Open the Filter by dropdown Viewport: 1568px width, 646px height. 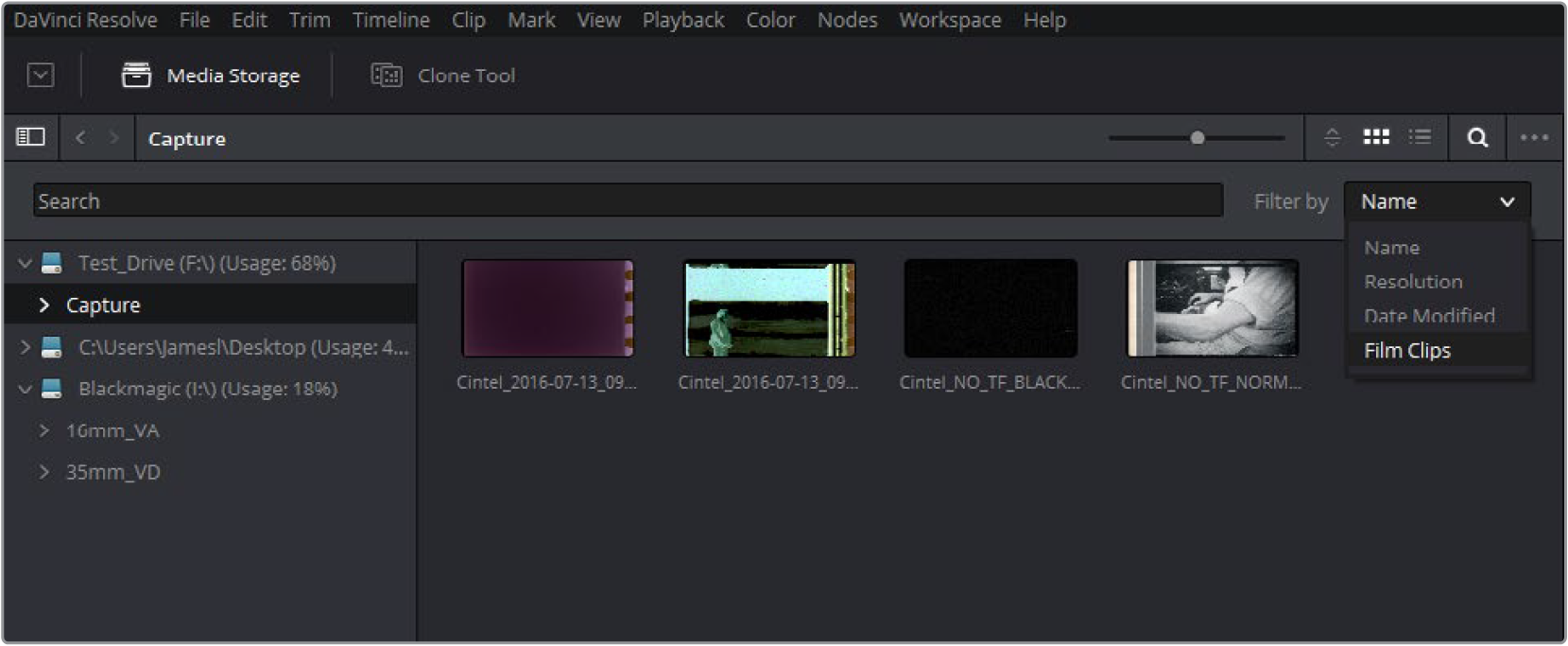(1437, 201)
